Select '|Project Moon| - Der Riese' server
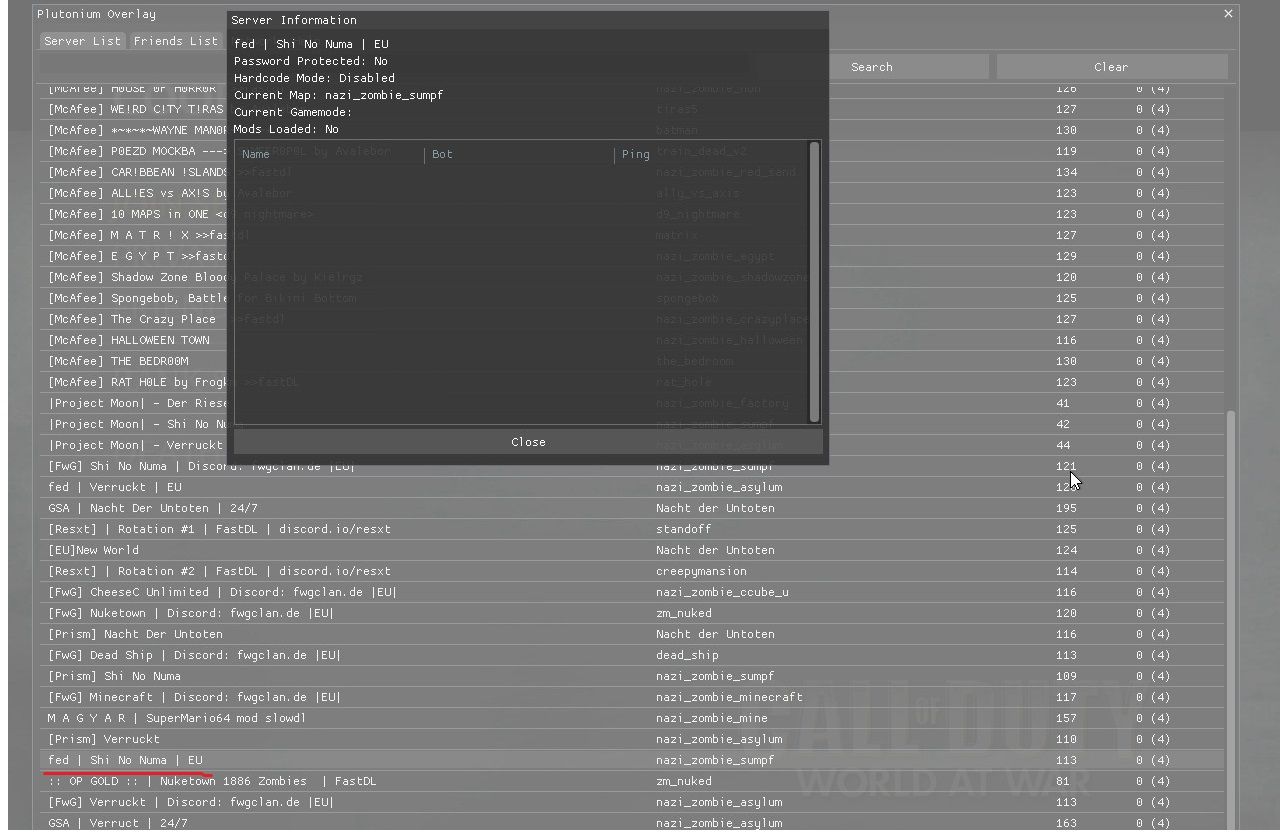Viewport: 1280px width, 840px height. pyautogui.click(x=134, y=403)
